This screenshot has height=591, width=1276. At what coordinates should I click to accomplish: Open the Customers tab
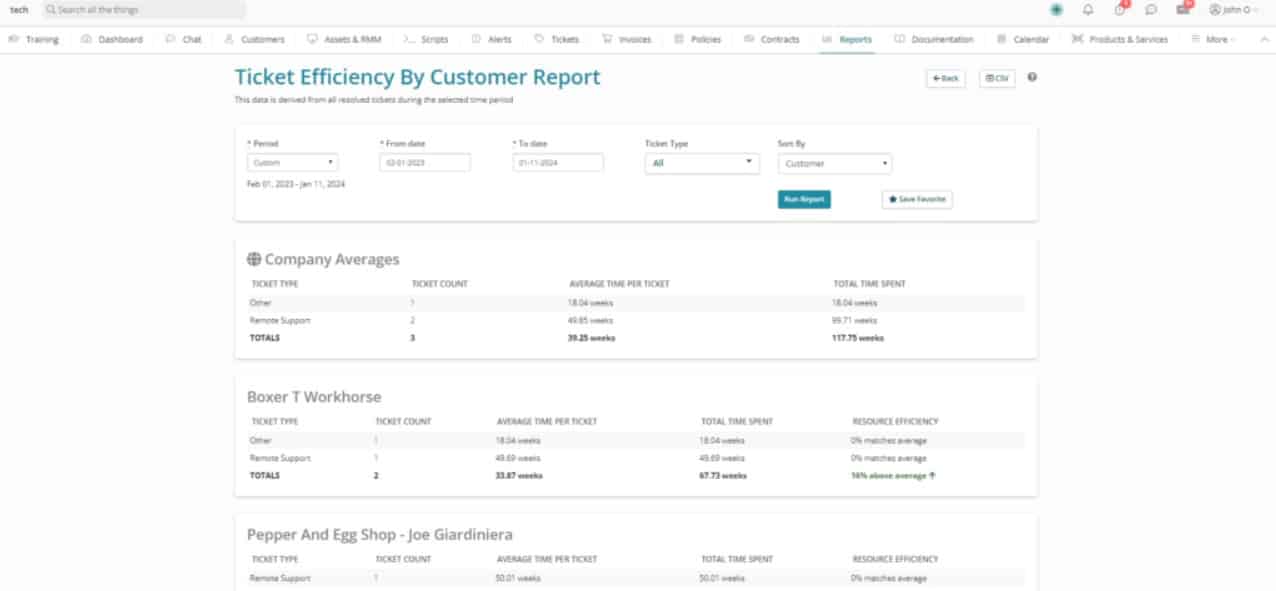tap(255, 40)
